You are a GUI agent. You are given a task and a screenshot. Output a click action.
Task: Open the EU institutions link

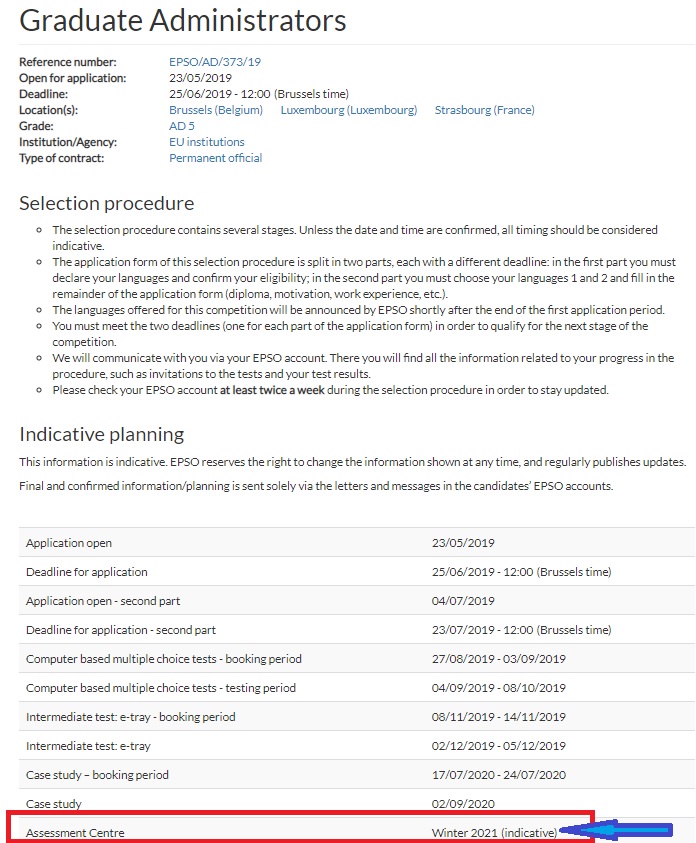tap(206, 142)
